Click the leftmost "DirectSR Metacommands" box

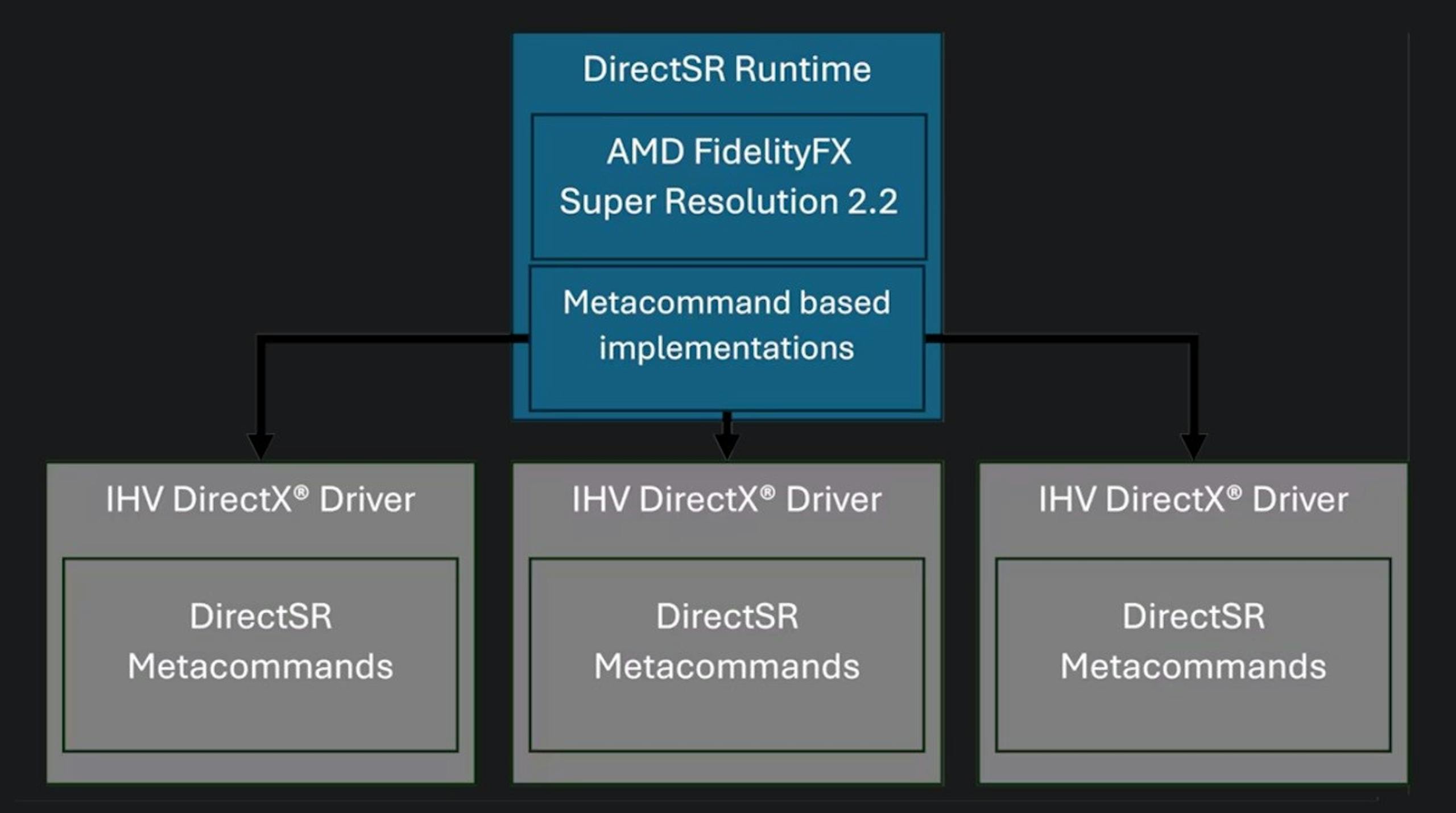point(260,655)
